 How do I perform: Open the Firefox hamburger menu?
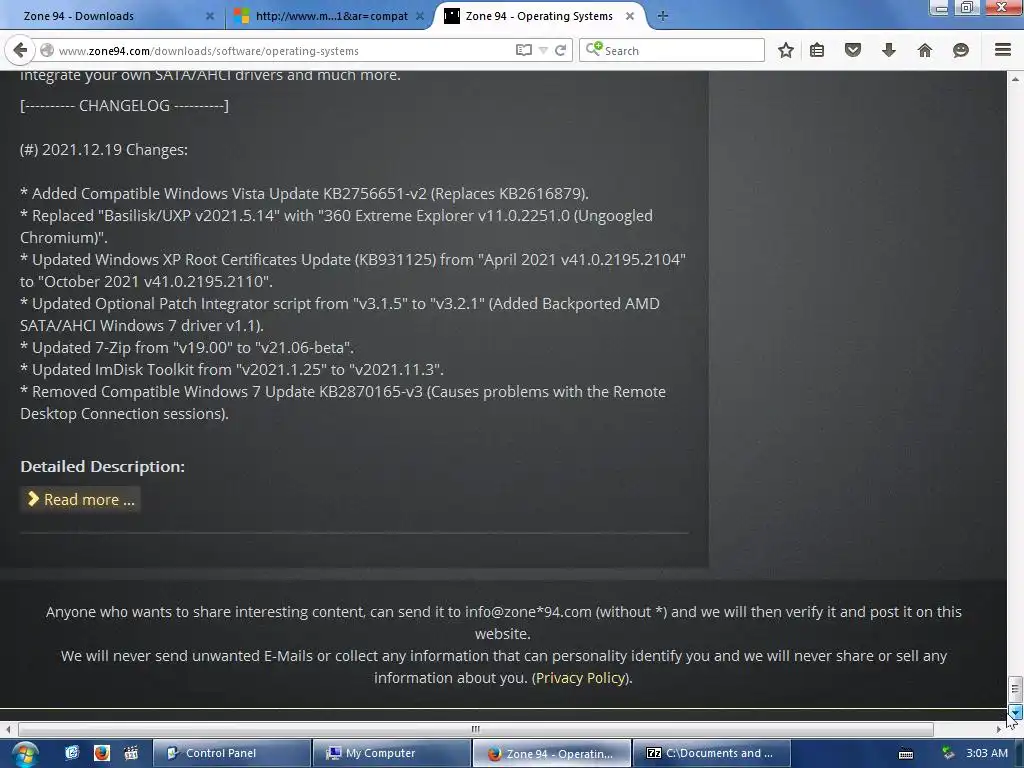[x=1003, y=50]
